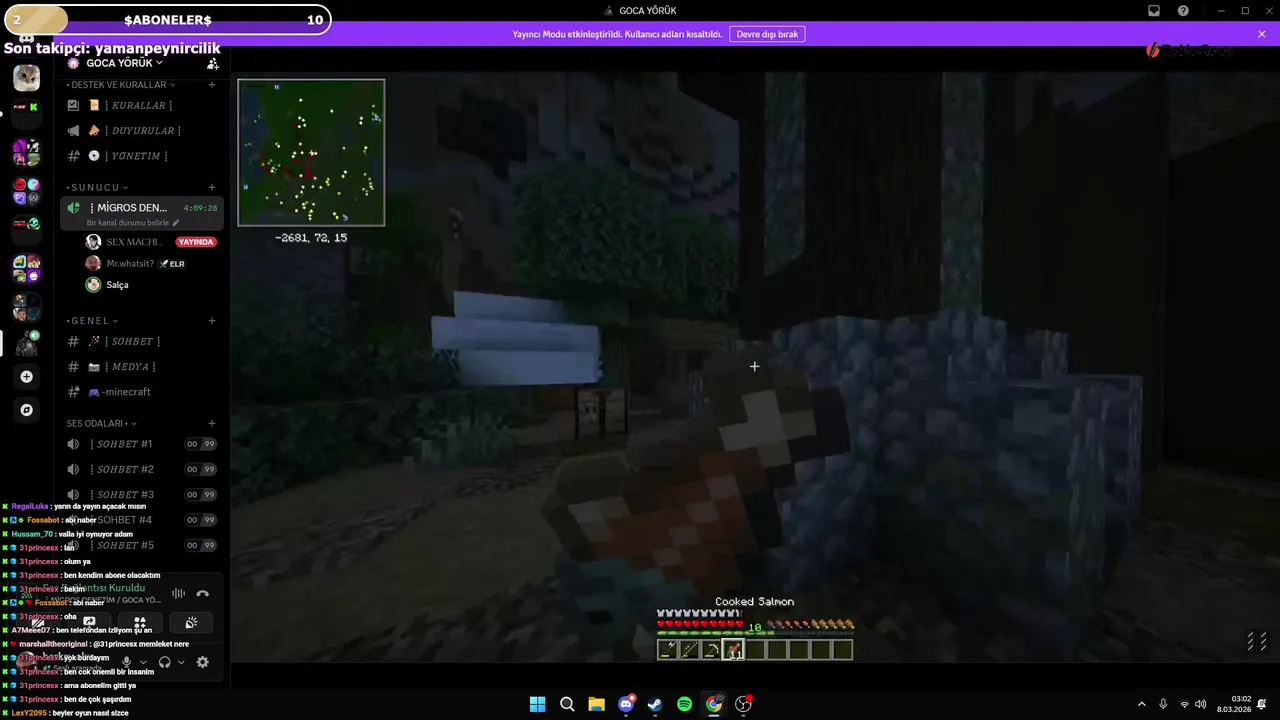The height and width of the screenshot is (720, 1280).
Task: Select the highlighted Cooked Salmon hotbar slot
Action: [x=734, y=650]
